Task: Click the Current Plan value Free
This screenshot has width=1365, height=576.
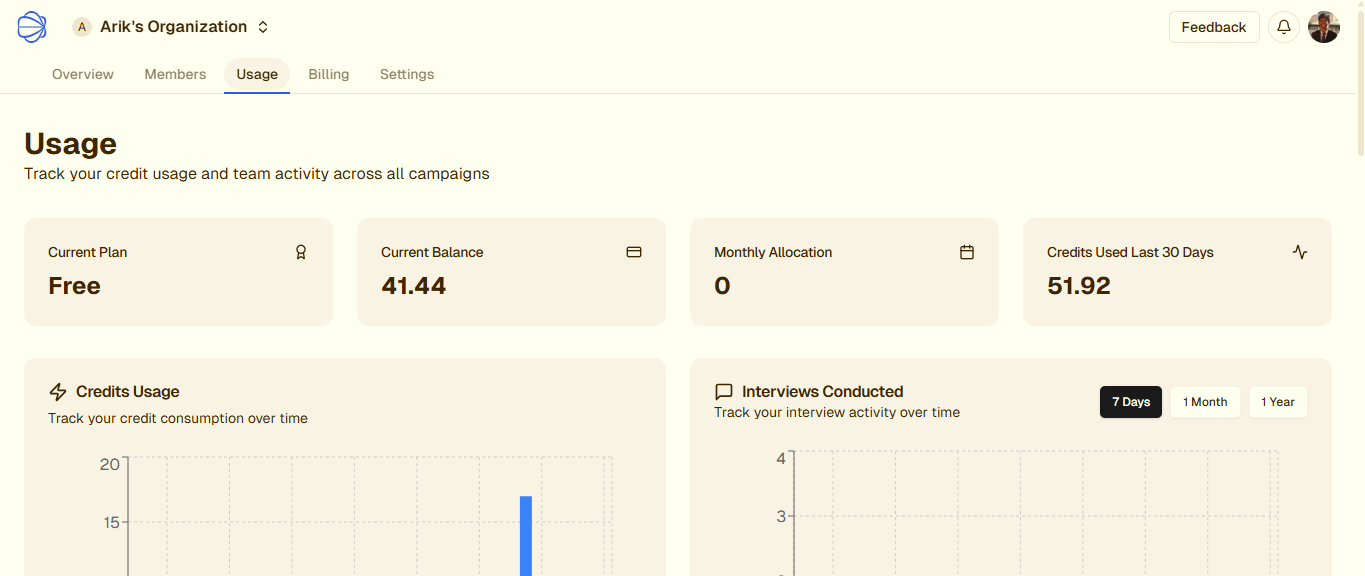Action: (74, 286)
